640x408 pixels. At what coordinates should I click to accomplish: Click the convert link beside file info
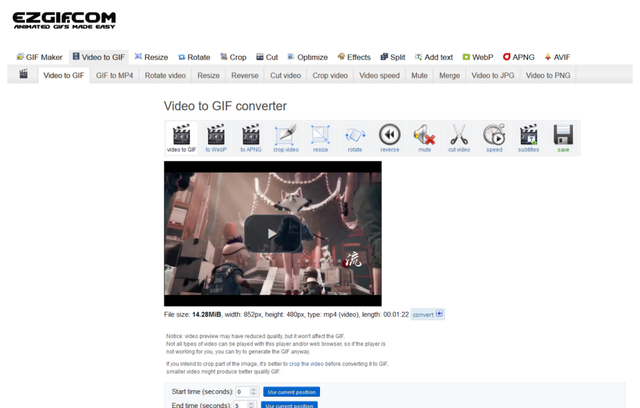[427, 314]
